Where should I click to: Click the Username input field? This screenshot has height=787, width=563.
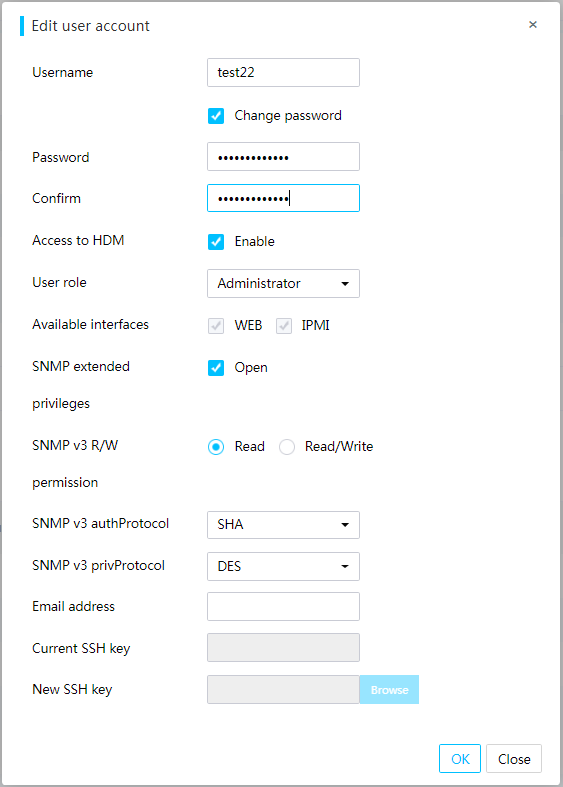[x=283, y=72]
